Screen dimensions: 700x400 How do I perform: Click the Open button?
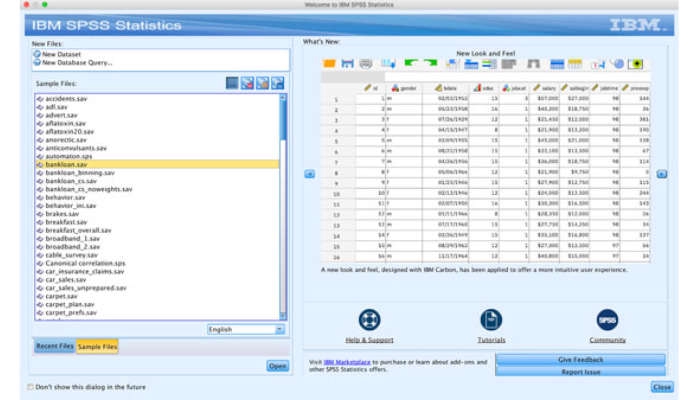point(277,366)
